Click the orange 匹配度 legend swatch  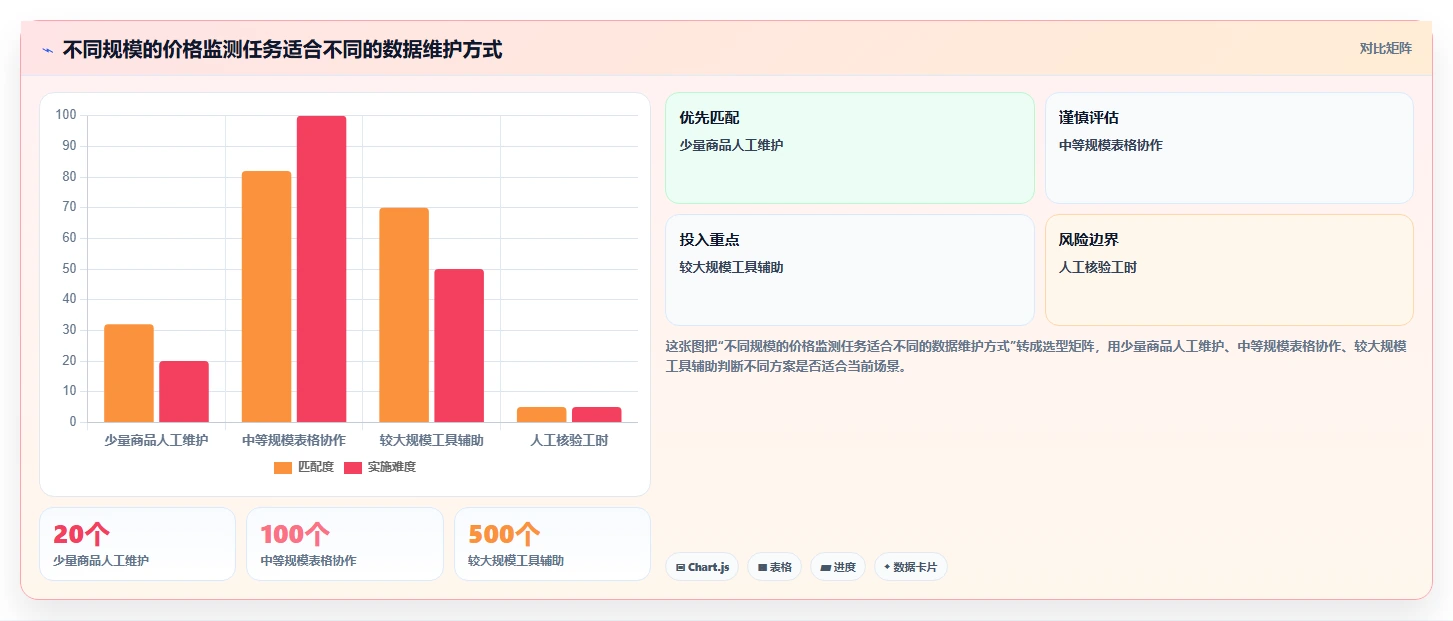tap(283, 467)
